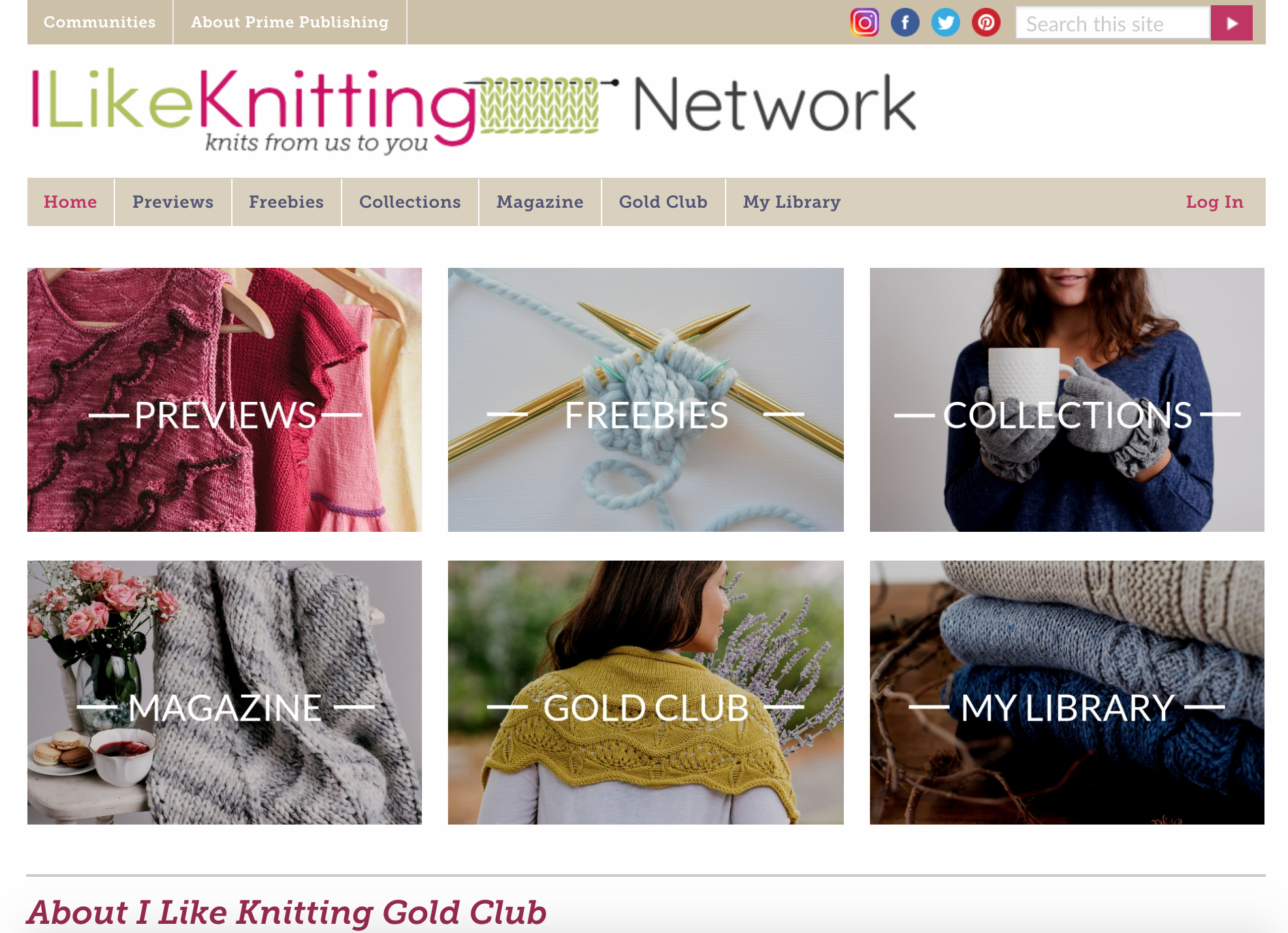Select the Previews menu item

click(x=173, y=202)
